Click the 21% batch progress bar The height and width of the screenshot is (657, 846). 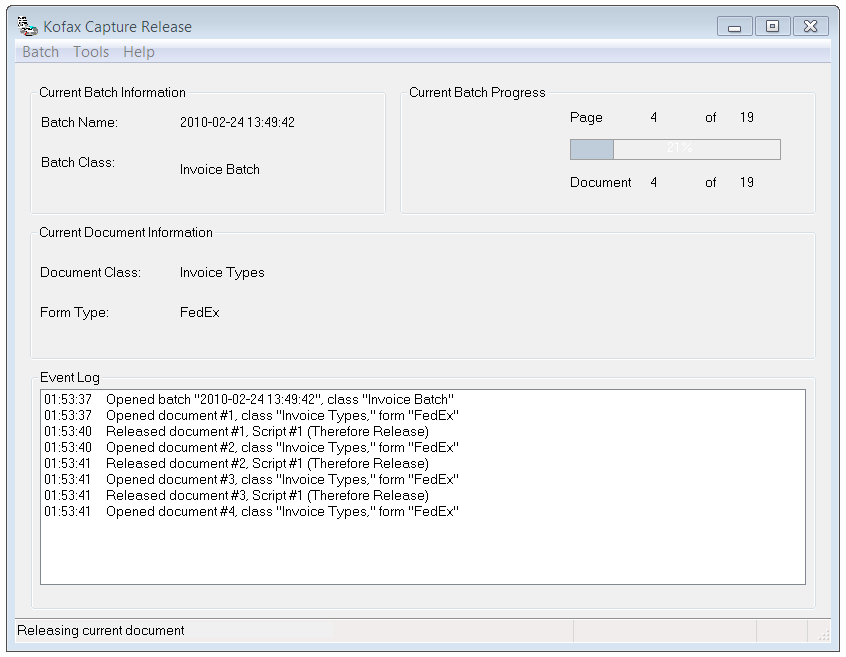coord(675,148)
